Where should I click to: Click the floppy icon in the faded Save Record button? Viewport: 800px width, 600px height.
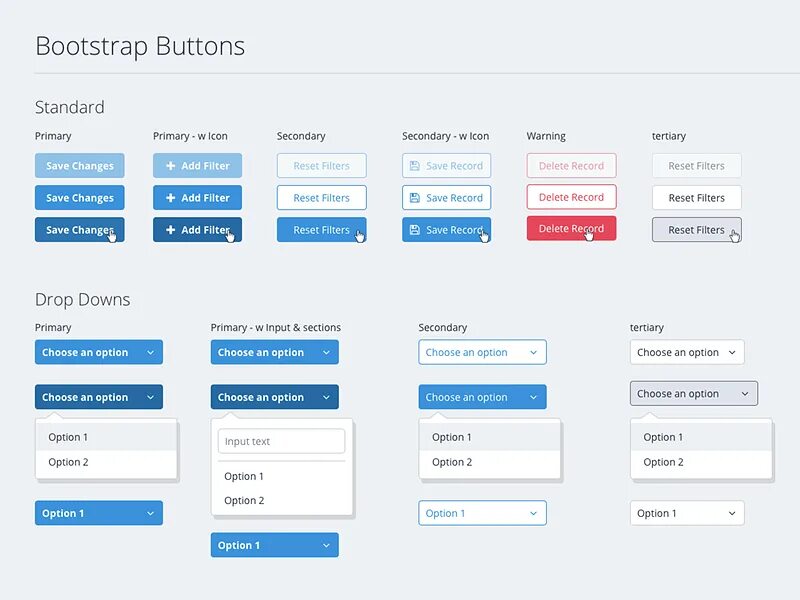[x=415, y=166]
